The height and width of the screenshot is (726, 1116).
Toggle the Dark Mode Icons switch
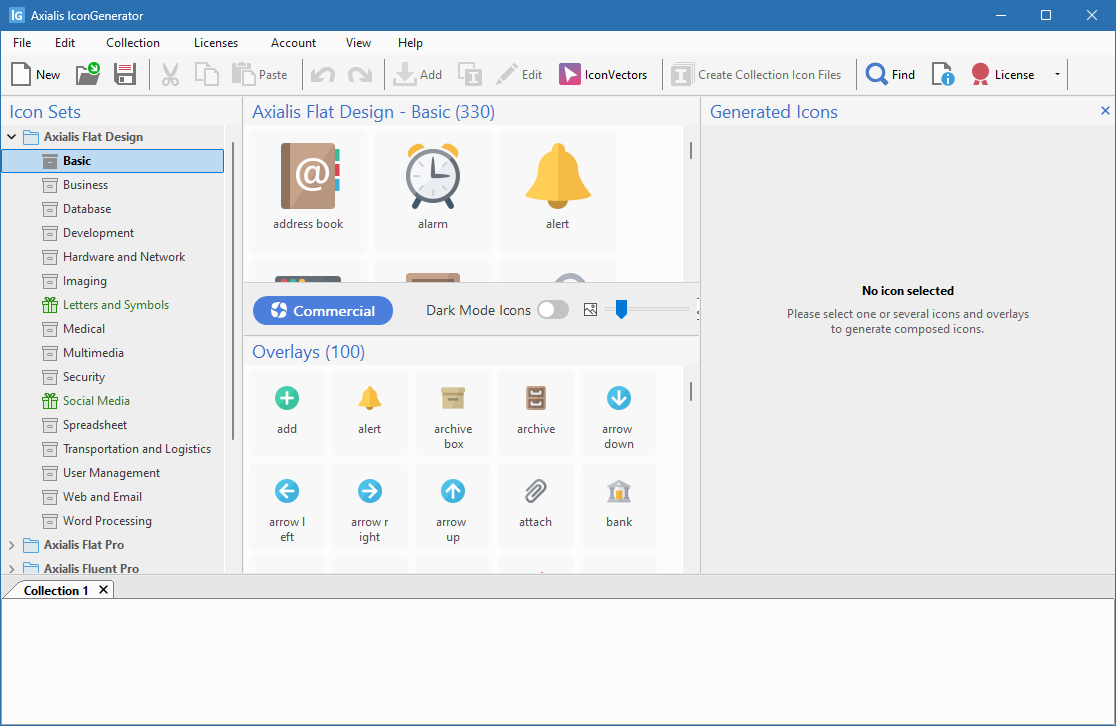[552, 310]
